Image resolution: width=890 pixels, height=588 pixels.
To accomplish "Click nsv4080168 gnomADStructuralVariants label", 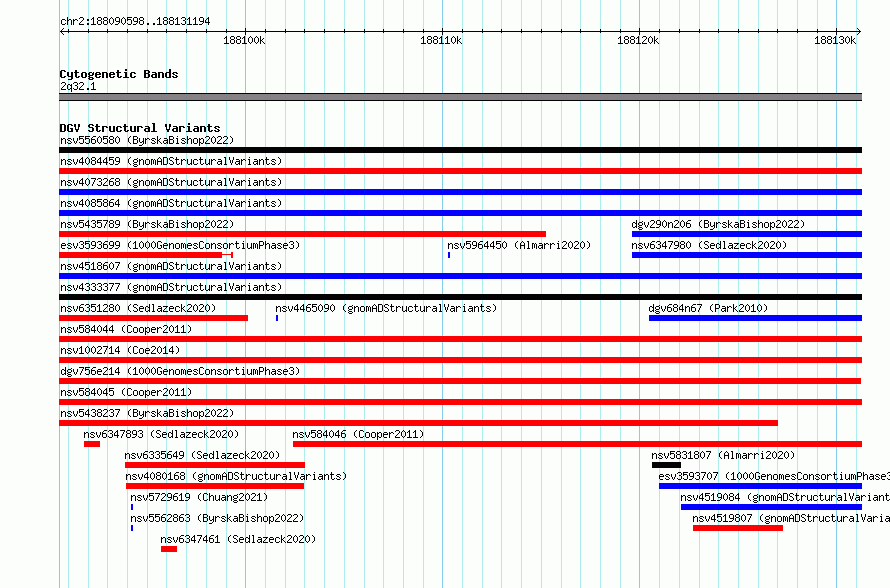I will click(236, 476).
